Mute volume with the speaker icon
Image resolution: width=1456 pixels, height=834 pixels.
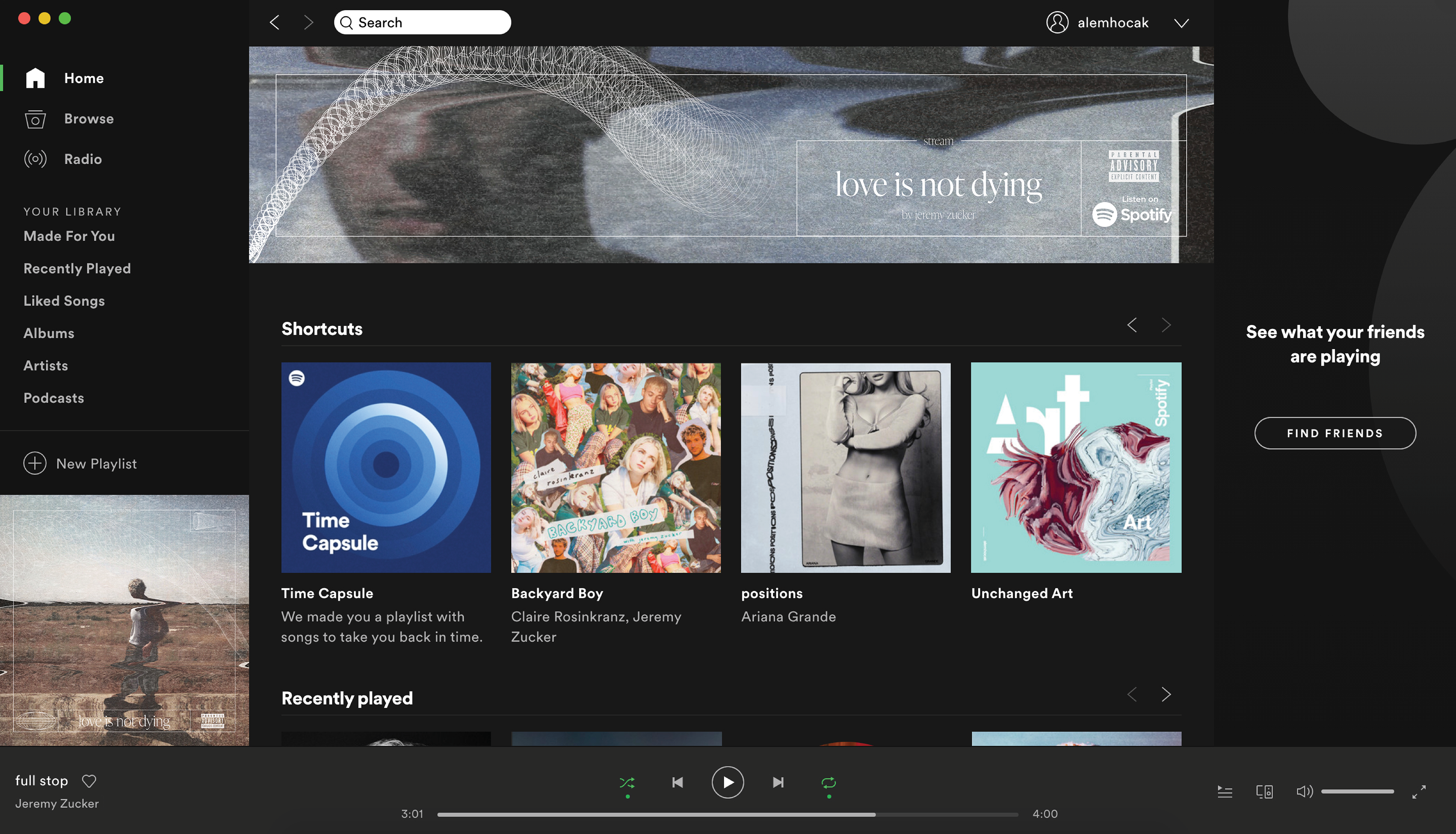[x=1304, y=792]
